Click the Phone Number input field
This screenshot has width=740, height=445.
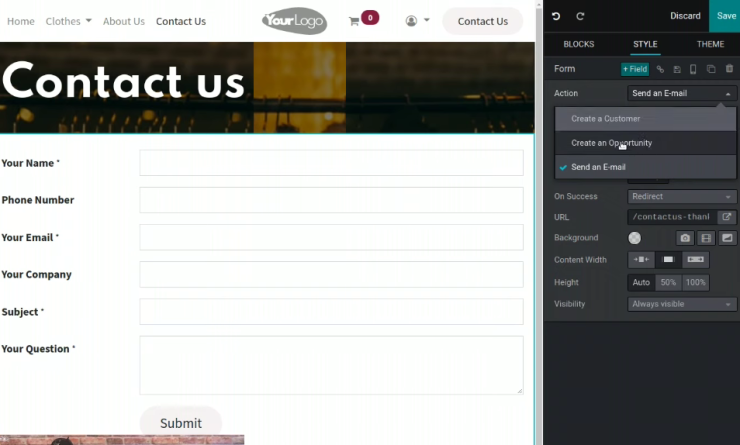pos(331,200)
